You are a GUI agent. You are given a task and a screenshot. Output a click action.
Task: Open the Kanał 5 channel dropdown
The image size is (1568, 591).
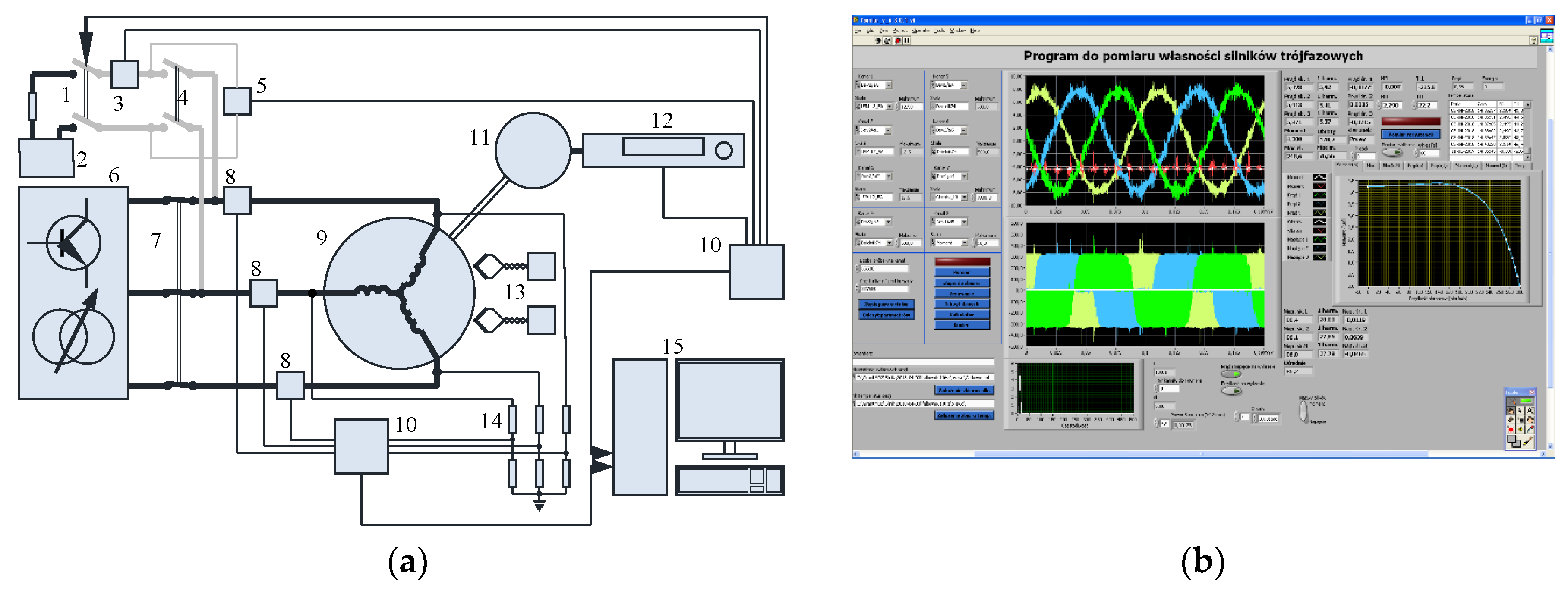pyautogui.click(x=964, y=85)
